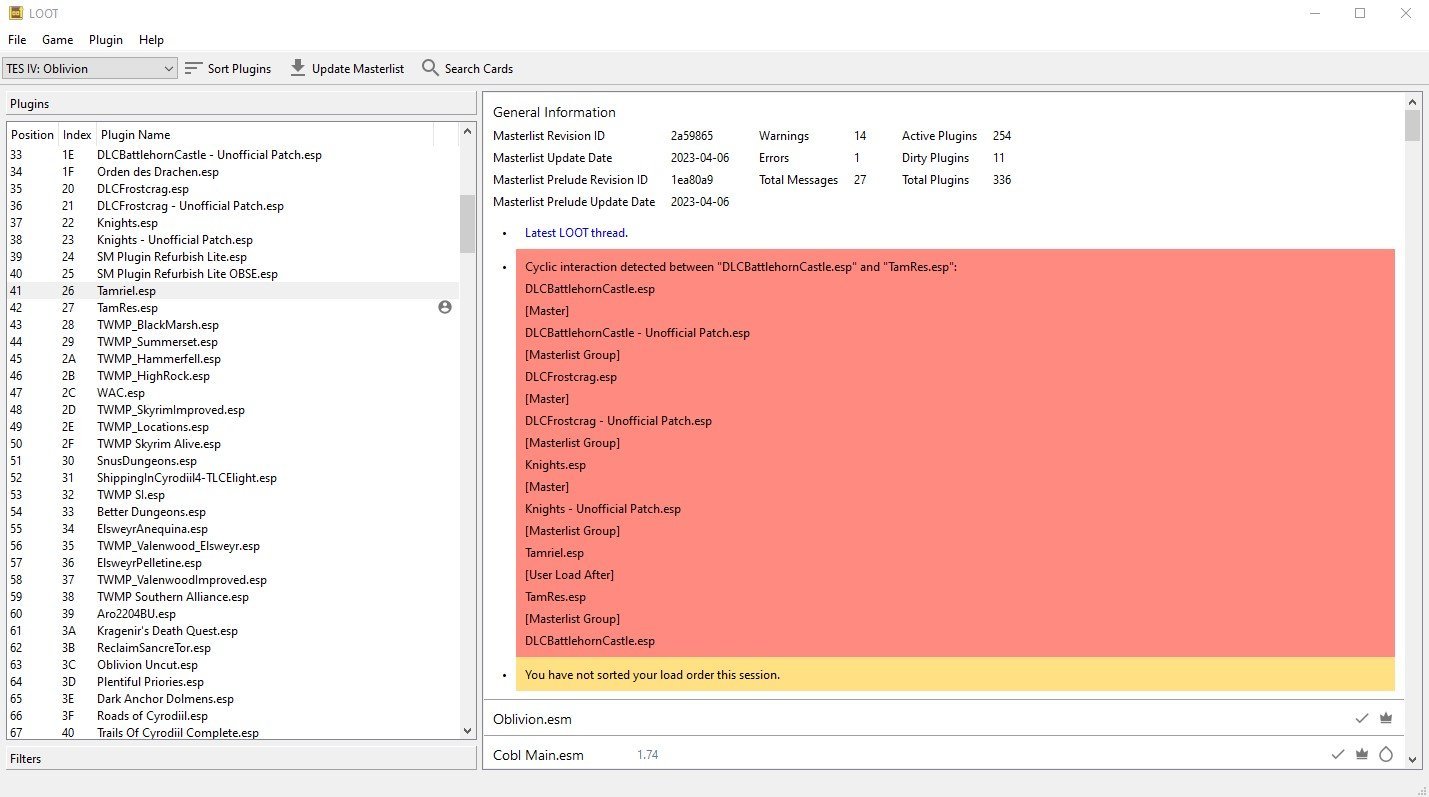Click the yellow not-sorted warning message
This screenshot has height=797, width=1429.
[955, 674]
